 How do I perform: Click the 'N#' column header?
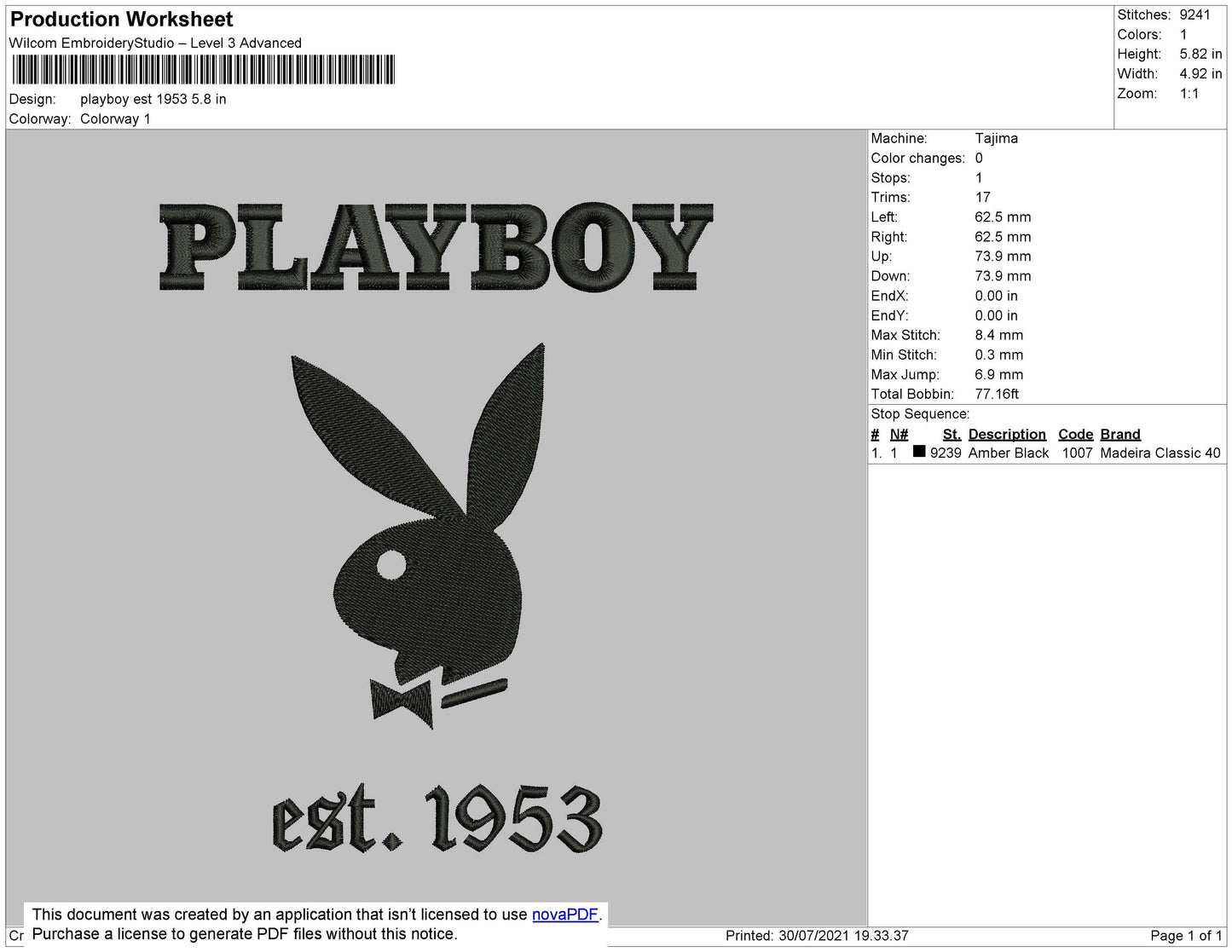(x=899, y=434)
